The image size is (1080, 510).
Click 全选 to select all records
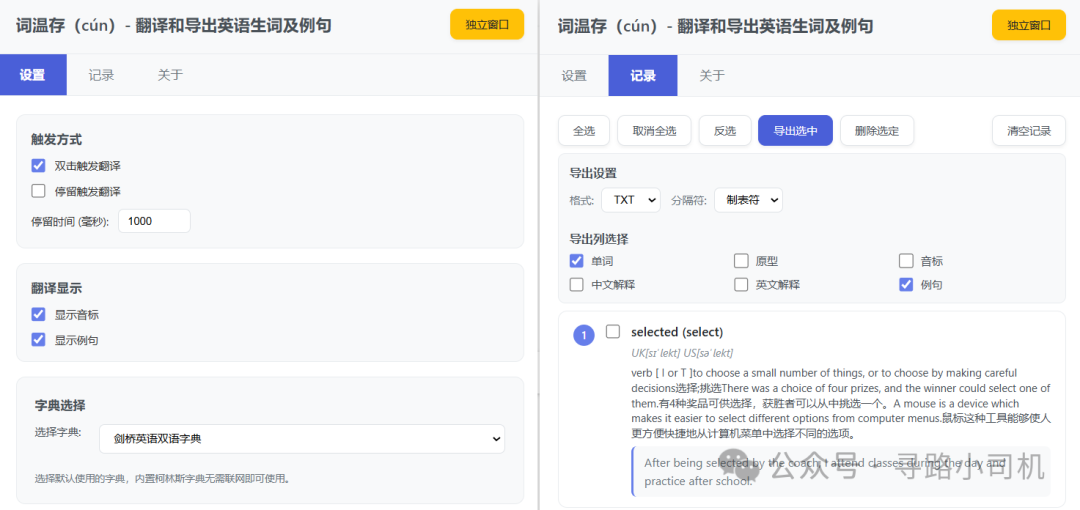point(584,131)
